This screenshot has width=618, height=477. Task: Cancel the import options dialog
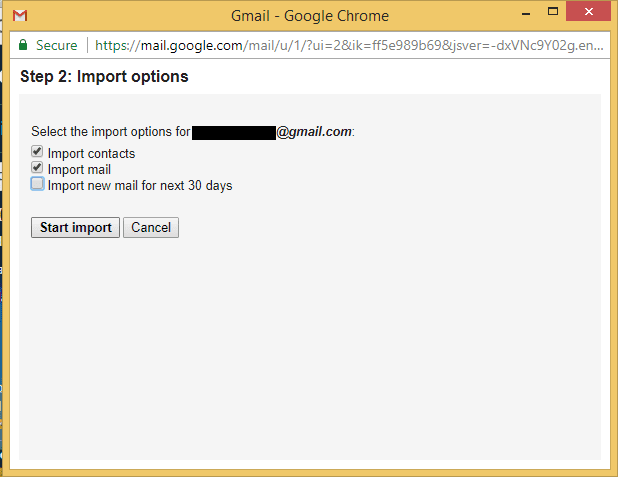pyautogui.click(x=151, y=227)
